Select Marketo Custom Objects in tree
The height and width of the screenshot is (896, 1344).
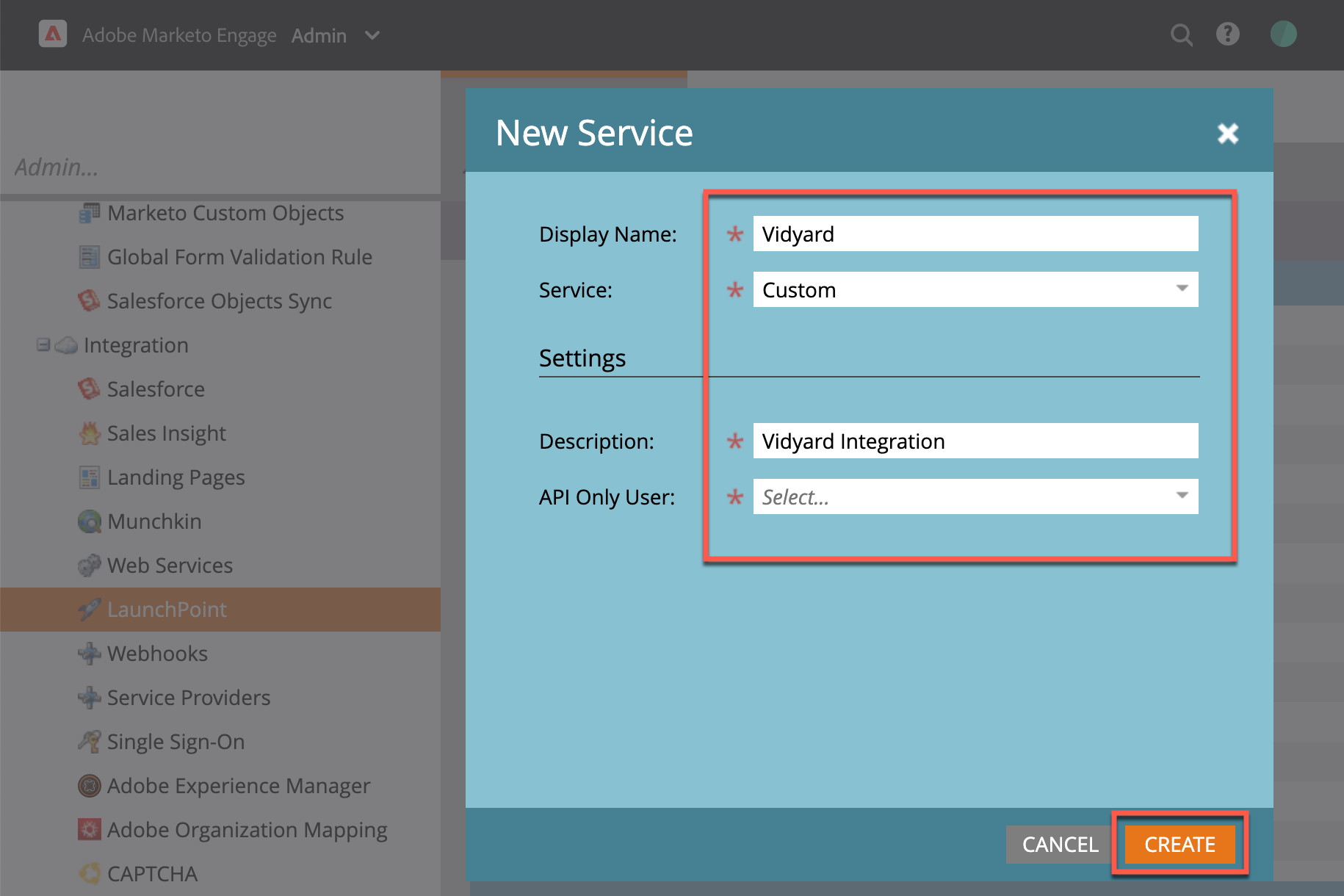(x=225, y=213)
